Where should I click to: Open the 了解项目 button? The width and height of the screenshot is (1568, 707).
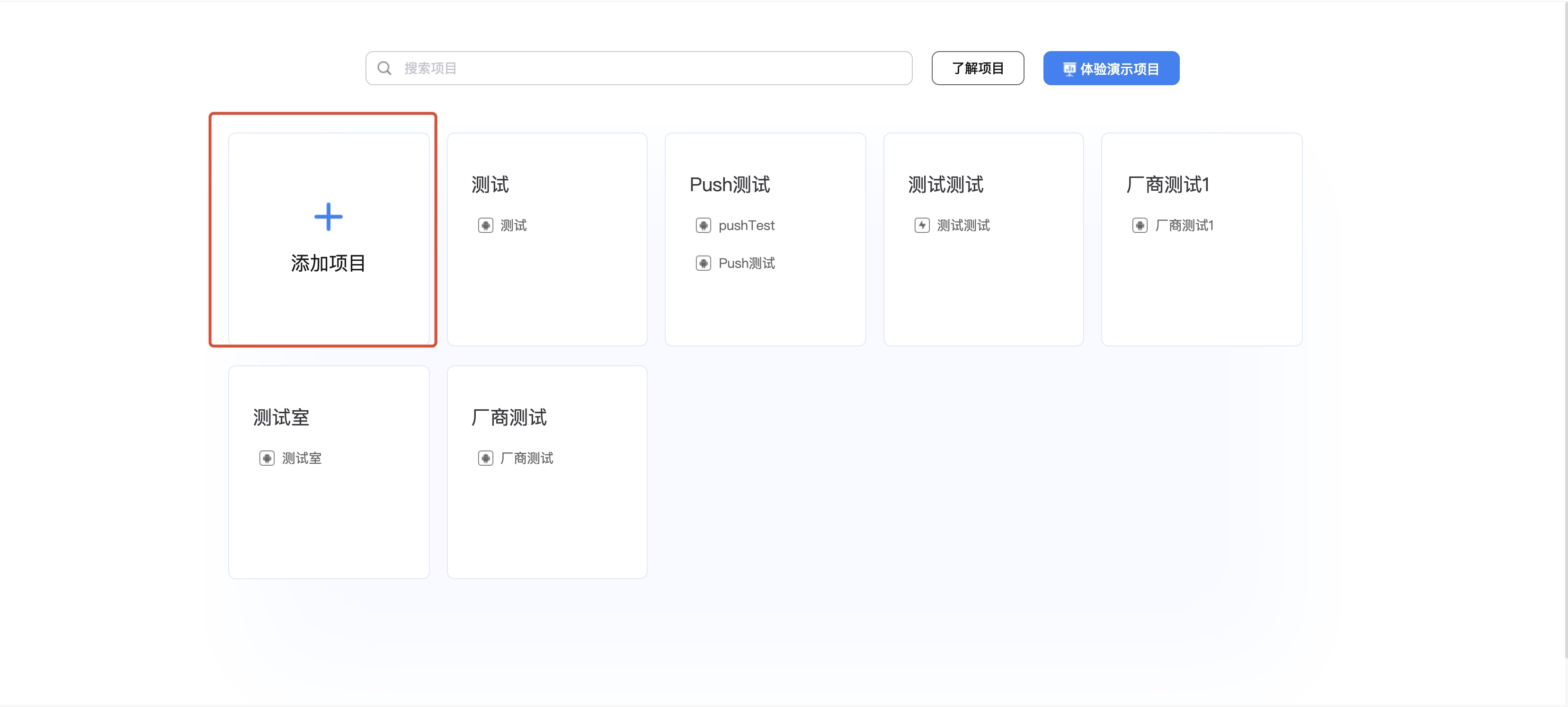point(978,68)
